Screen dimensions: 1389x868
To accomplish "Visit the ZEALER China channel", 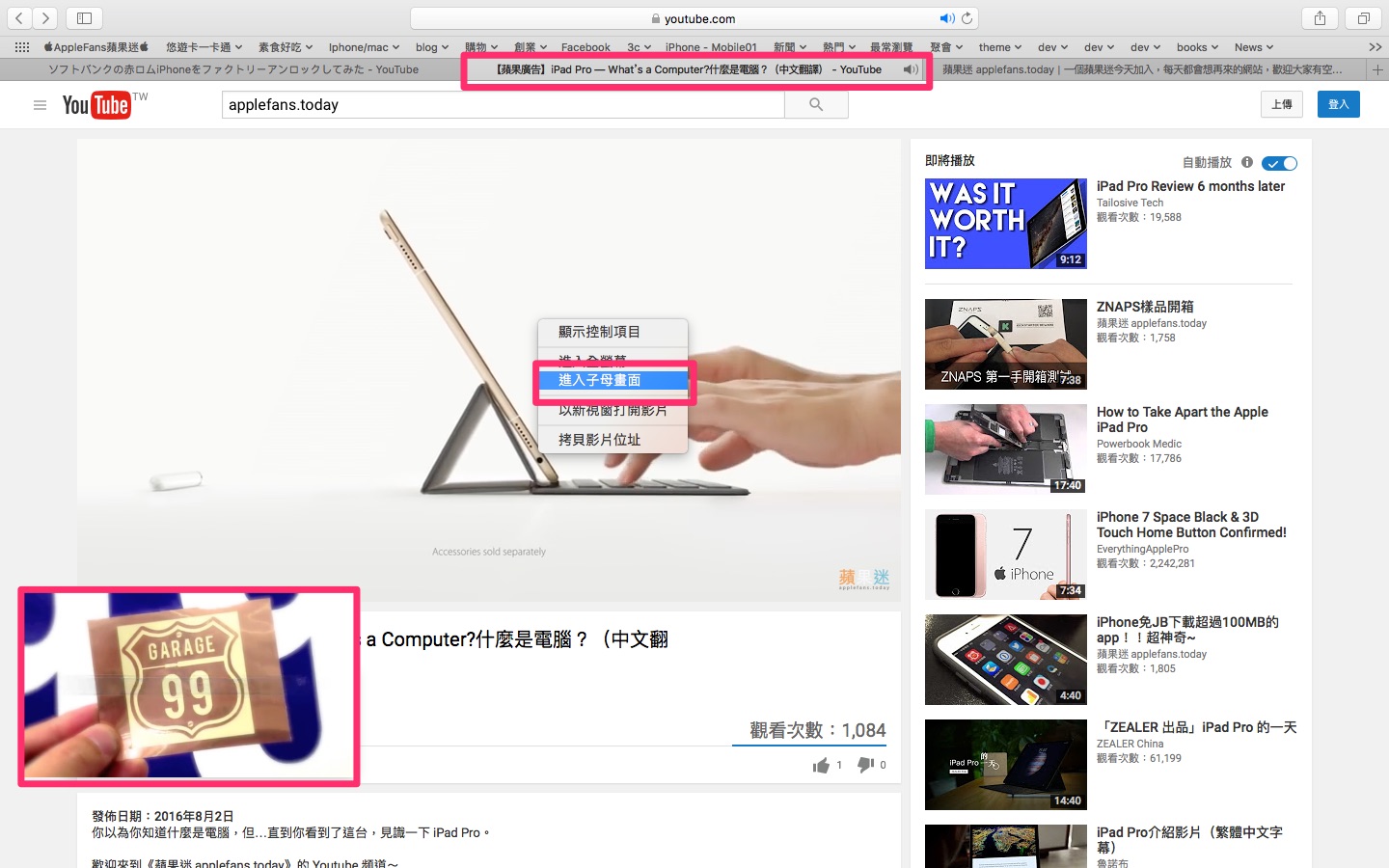I will click(x=1130, y=744).
